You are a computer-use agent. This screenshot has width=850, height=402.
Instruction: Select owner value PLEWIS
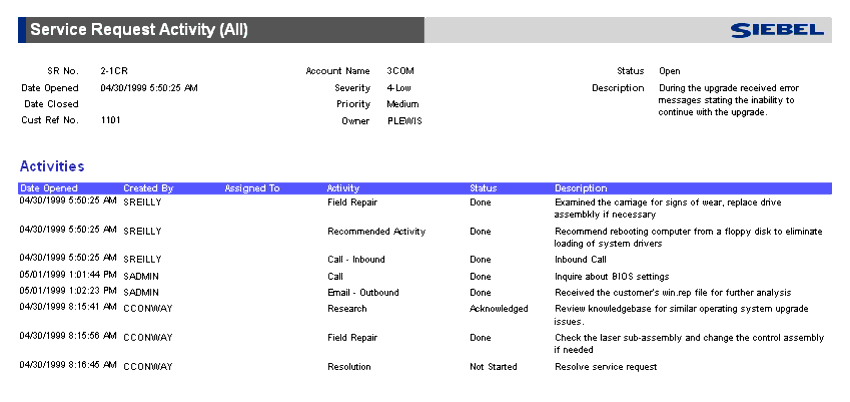click(404, 121)
